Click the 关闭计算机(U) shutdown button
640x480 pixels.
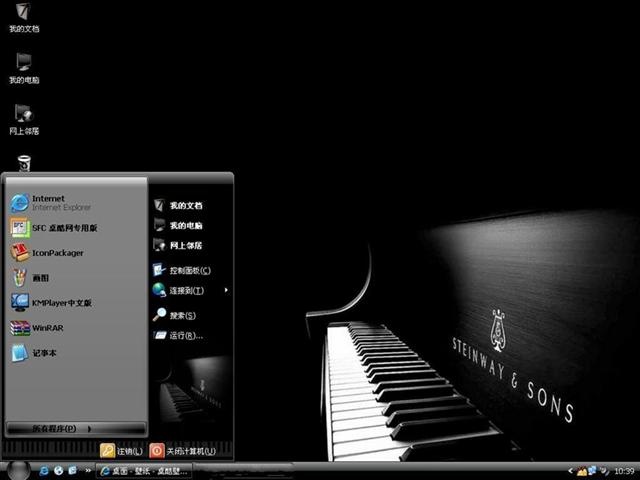(x=182, y=451)
